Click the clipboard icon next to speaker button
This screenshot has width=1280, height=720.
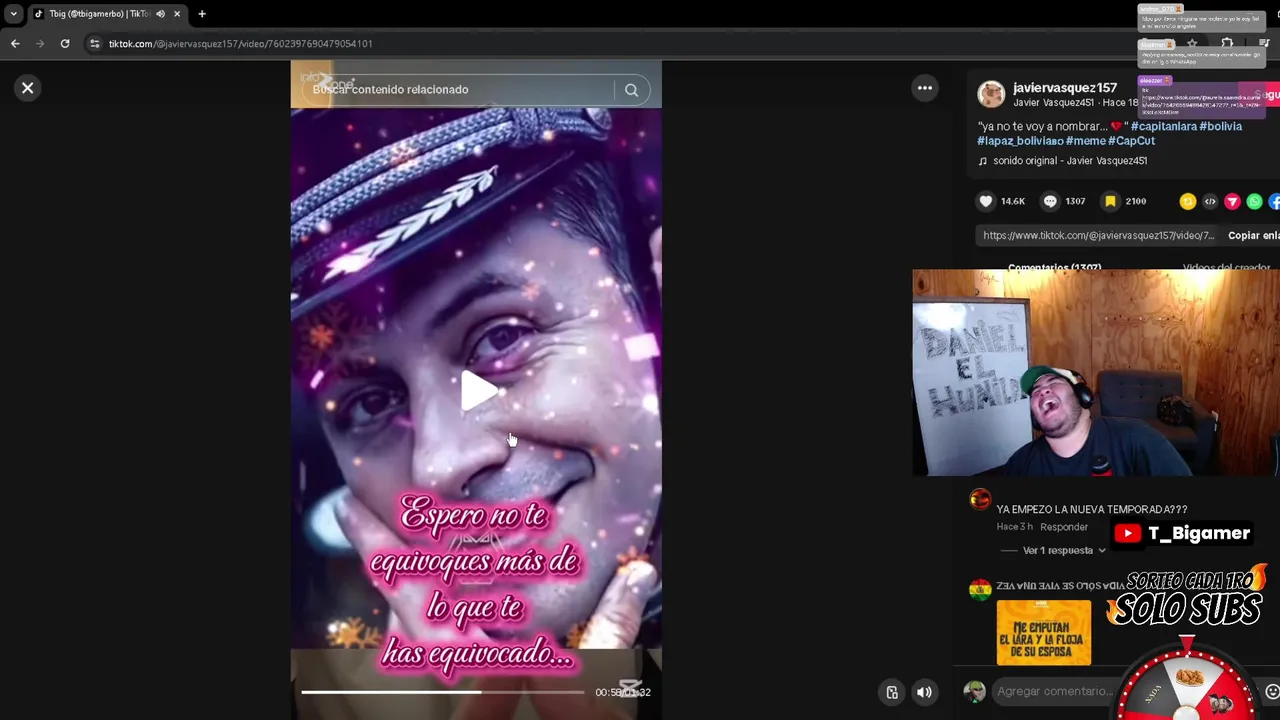coord(892,692)
